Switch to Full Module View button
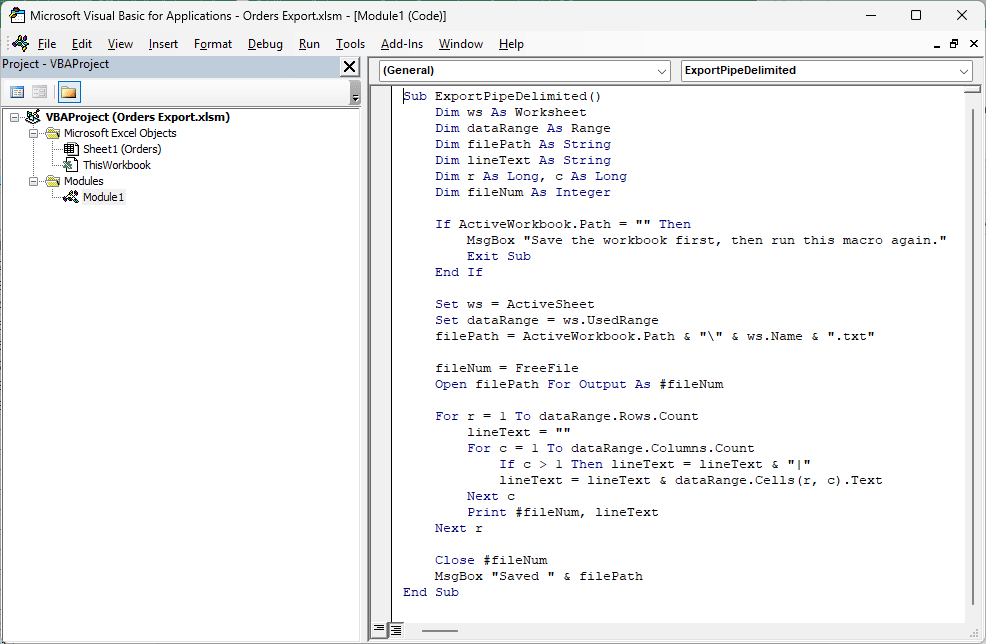This screenshot has height=644, width=986. pos(396,629)
